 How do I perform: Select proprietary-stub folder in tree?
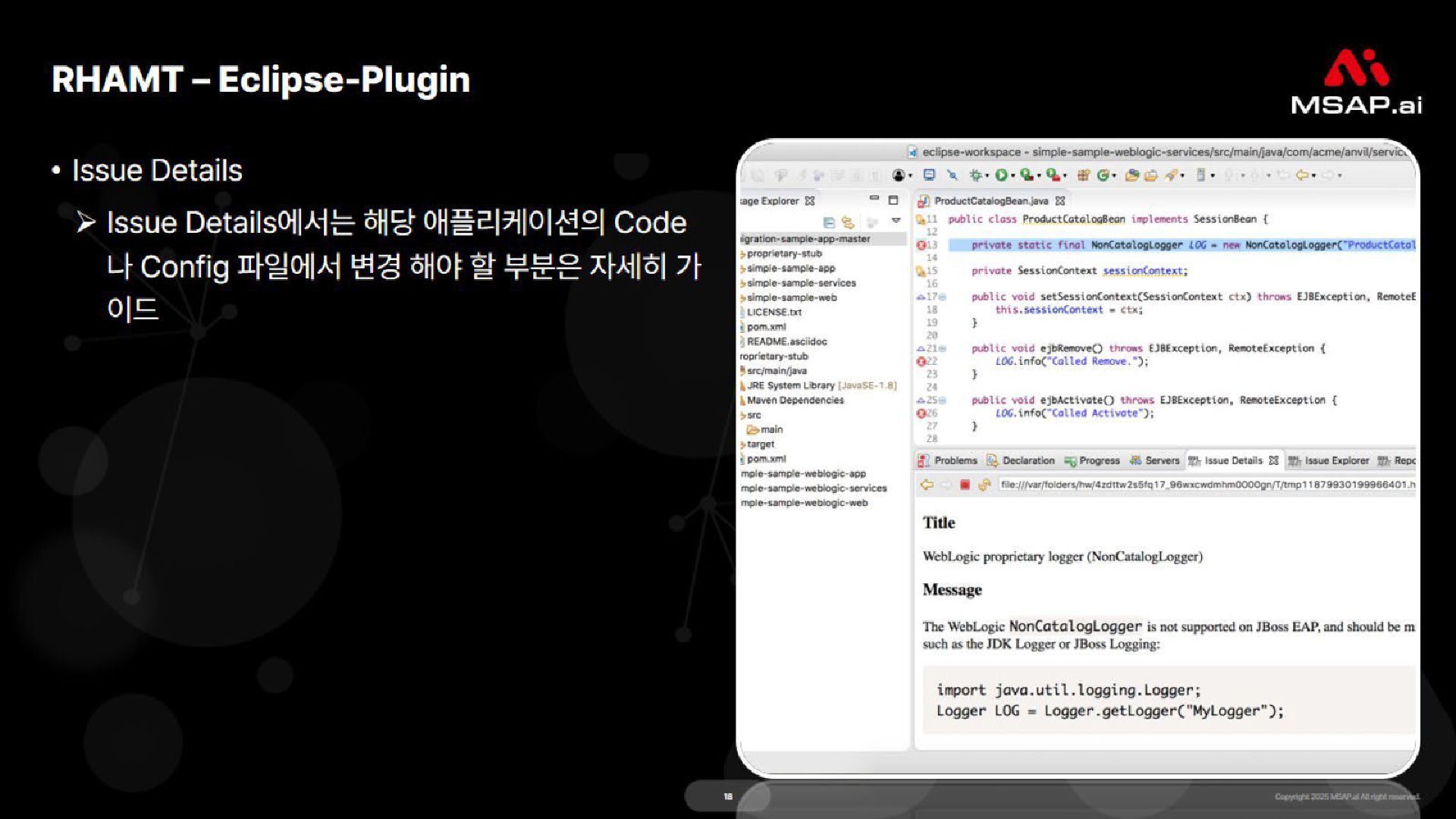coord(782,253)
